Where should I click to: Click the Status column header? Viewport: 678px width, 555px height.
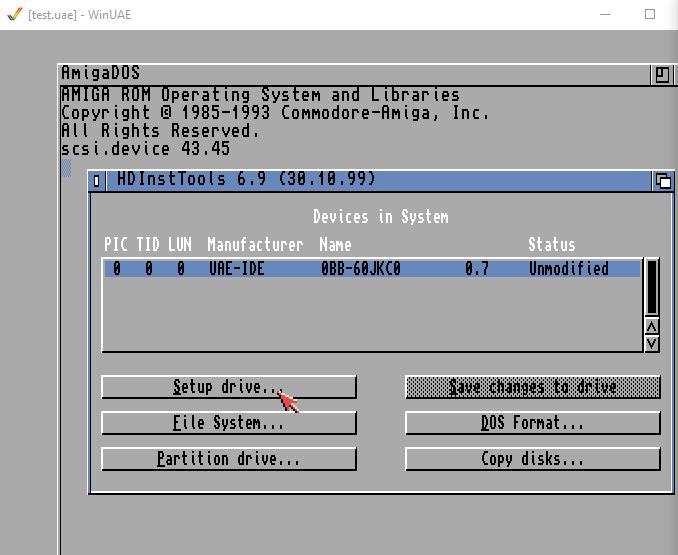click(552, 245)
